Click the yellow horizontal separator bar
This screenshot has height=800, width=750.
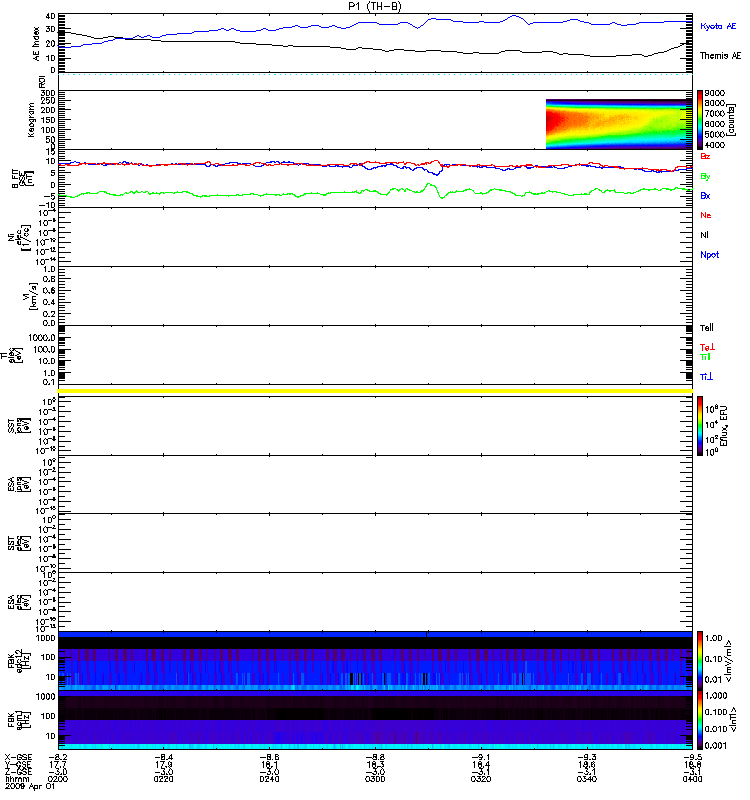[x=375, y=391]
